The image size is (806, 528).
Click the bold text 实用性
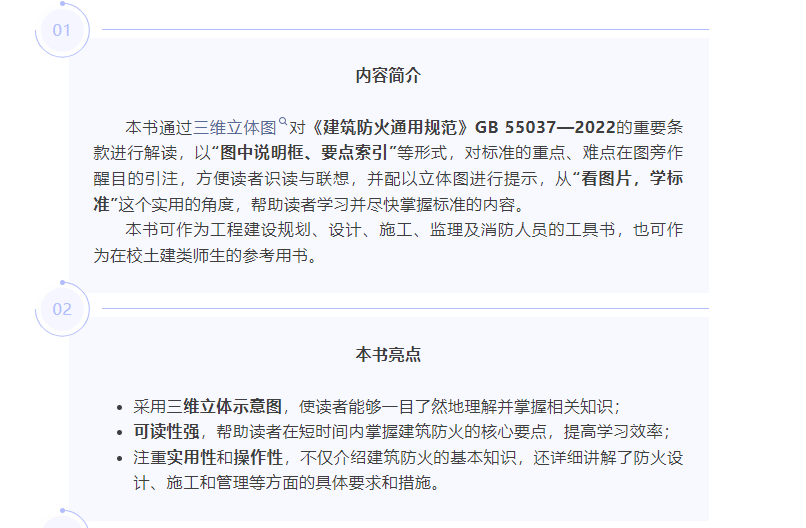coord(191,457)
